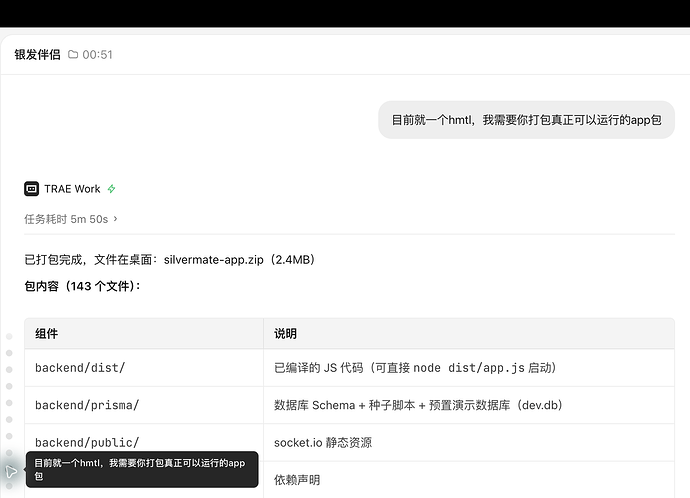Viewport: 690px width, 498px height.
Task: Click the dark tooltip showing the user message
Action: [142, 469]
